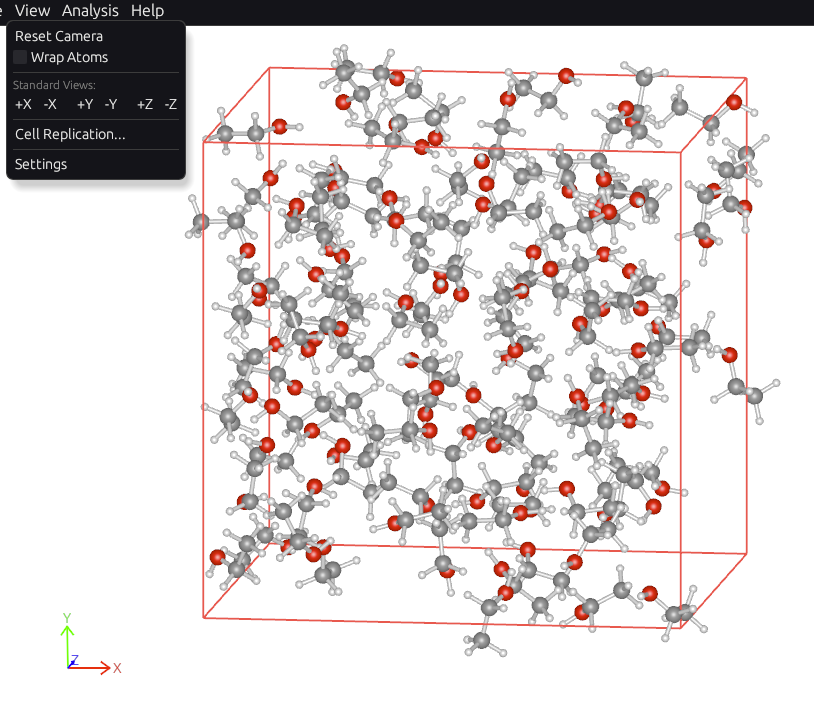Open the Analysis menu
814x714 pixels.
click(x=90, y=11)
